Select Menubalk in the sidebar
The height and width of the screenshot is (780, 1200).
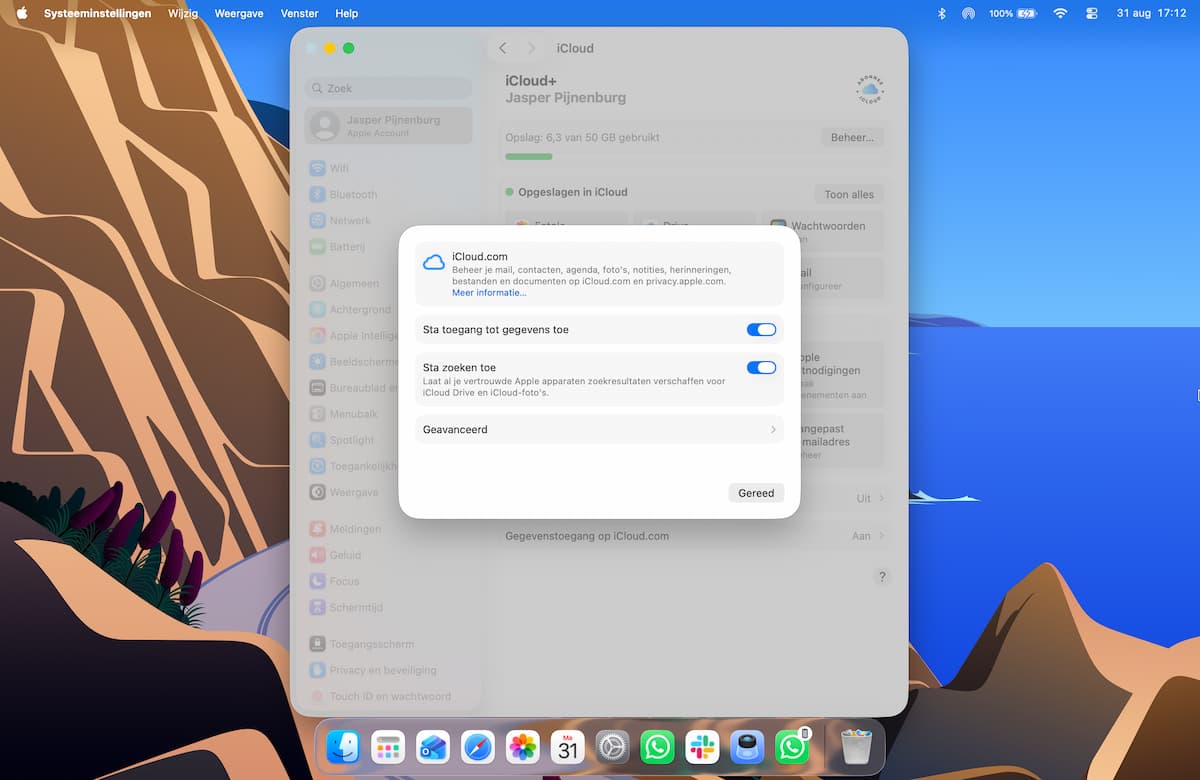tap(352, 414)
